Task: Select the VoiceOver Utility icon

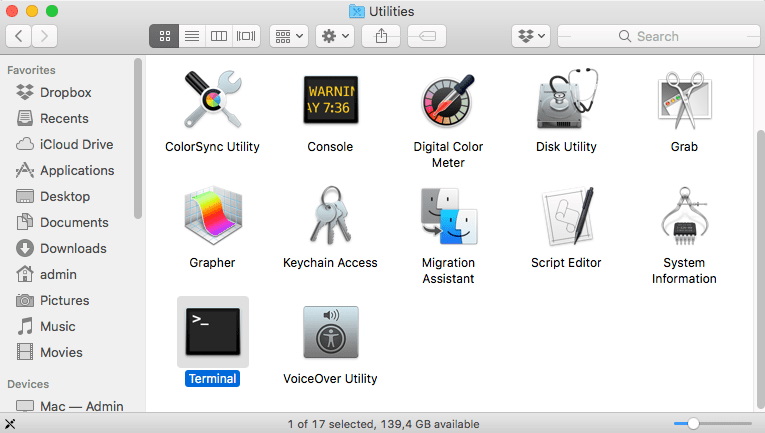Action: point(331,332)
